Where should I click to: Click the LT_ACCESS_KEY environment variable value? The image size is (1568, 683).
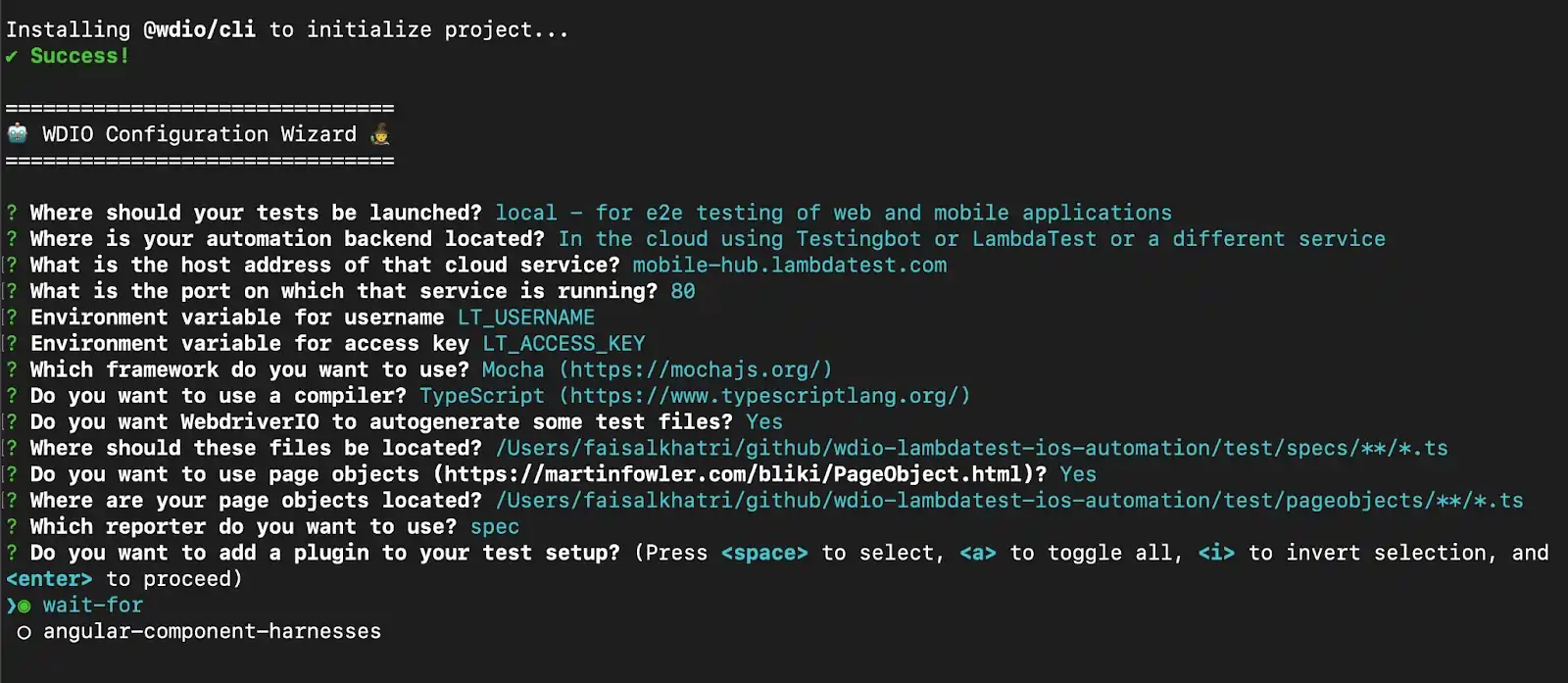click(563, 344)
